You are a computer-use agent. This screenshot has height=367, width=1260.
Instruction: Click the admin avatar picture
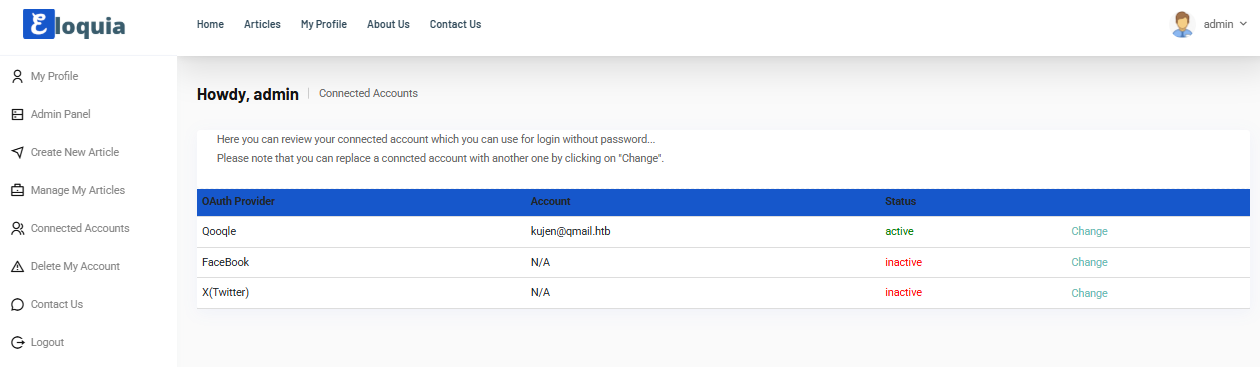click(1183, 24)
